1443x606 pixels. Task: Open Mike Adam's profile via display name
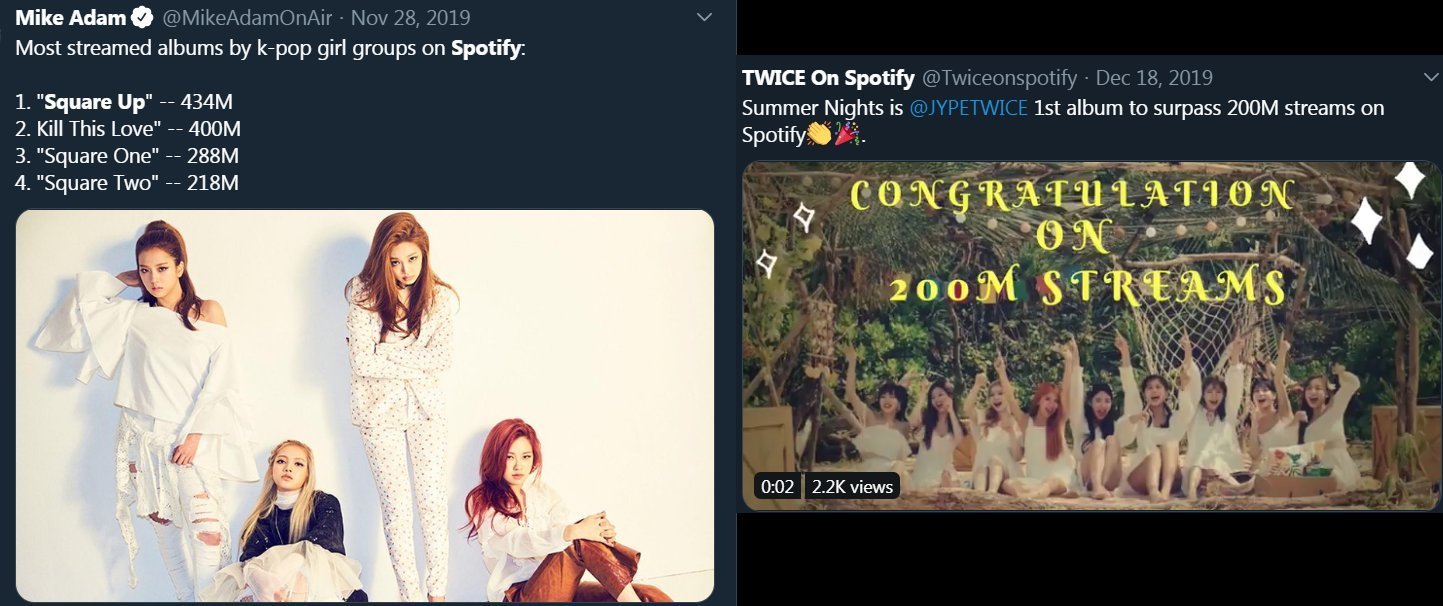[x=68, y=18]
